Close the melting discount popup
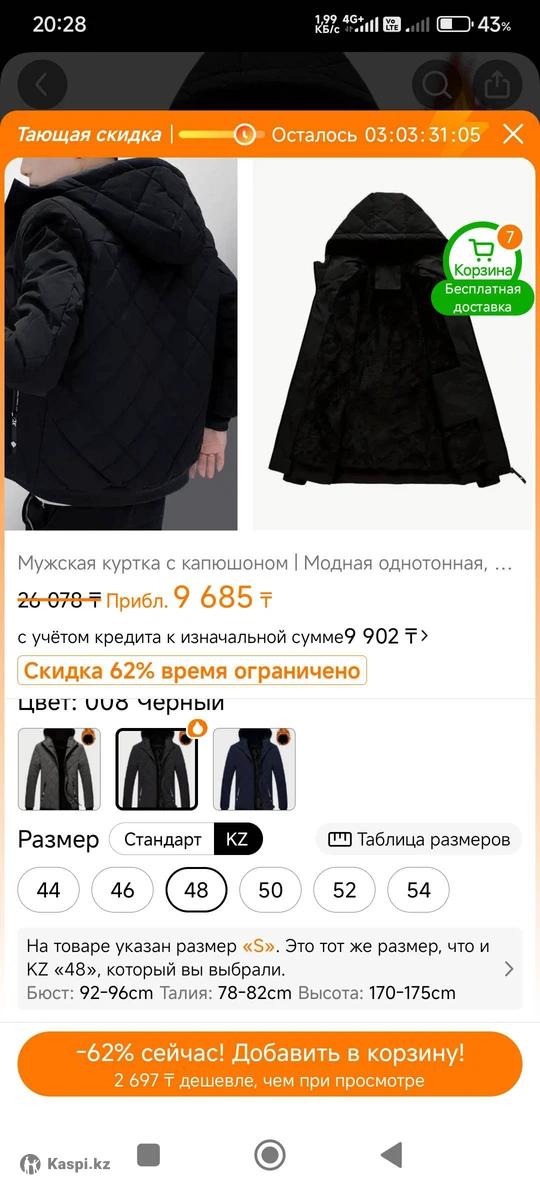 tap(513, 134)
